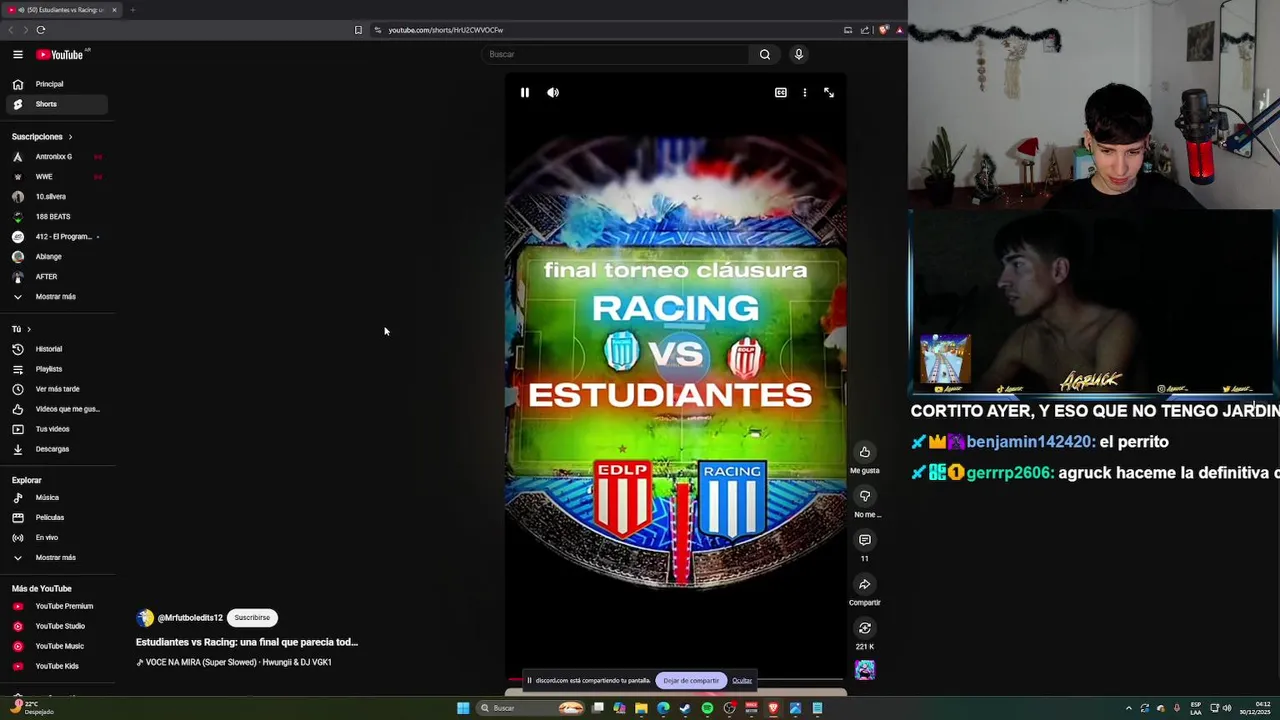Enter fullscreen for the Short

coord(829,92)
